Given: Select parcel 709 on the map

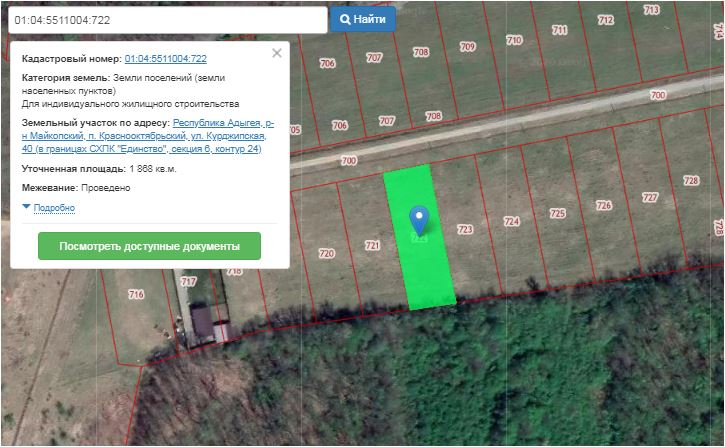Looking at the screenshot, I should (x=467, y=47).
